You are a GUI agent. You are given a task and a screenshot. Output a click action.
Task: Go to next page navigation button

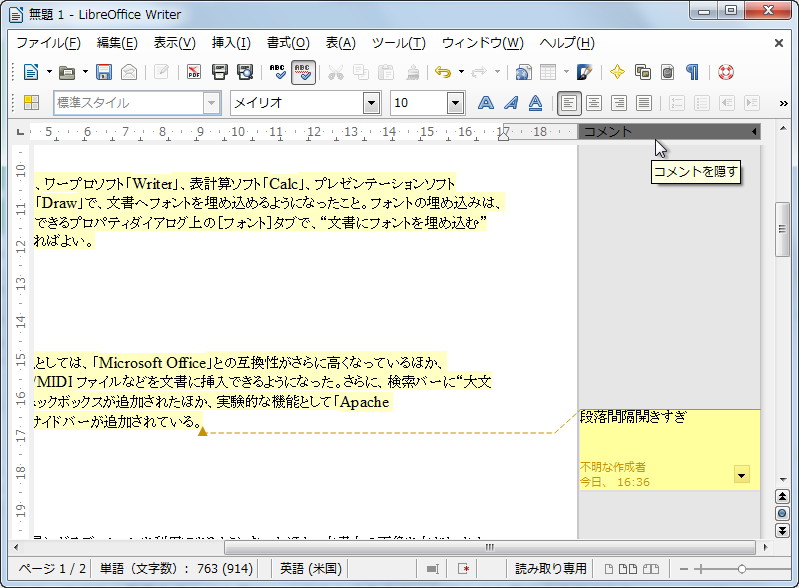[x=782, y=530]
